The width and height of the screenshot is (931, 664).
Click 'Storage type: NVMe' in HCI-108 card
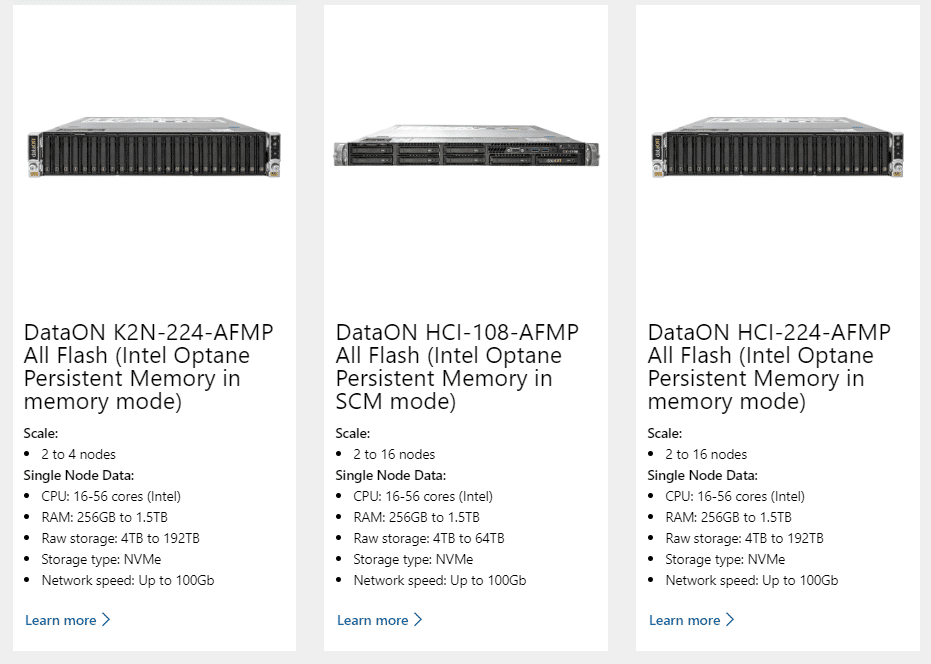click(x=413, y=559)
